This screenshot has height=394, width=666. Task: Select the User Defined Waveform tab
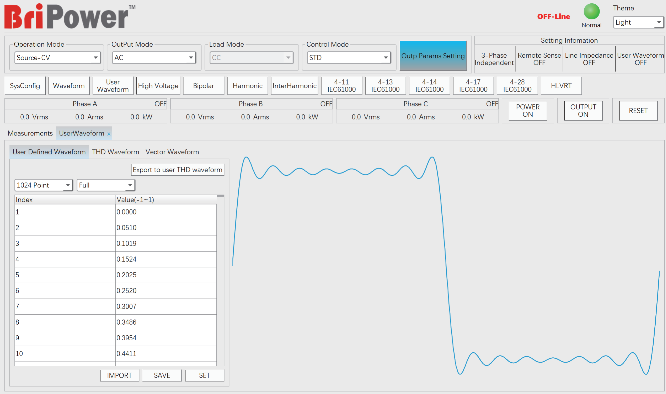49,152
